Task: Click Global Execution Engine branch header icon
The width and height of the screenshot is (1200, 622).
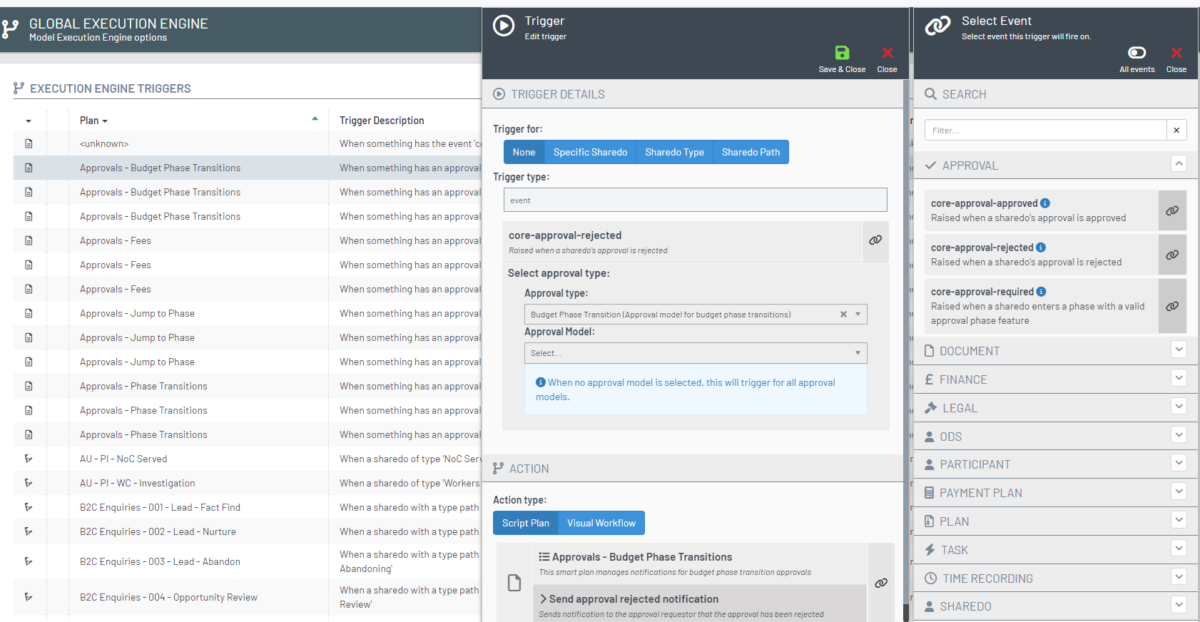Action: (x=11, y=28)
